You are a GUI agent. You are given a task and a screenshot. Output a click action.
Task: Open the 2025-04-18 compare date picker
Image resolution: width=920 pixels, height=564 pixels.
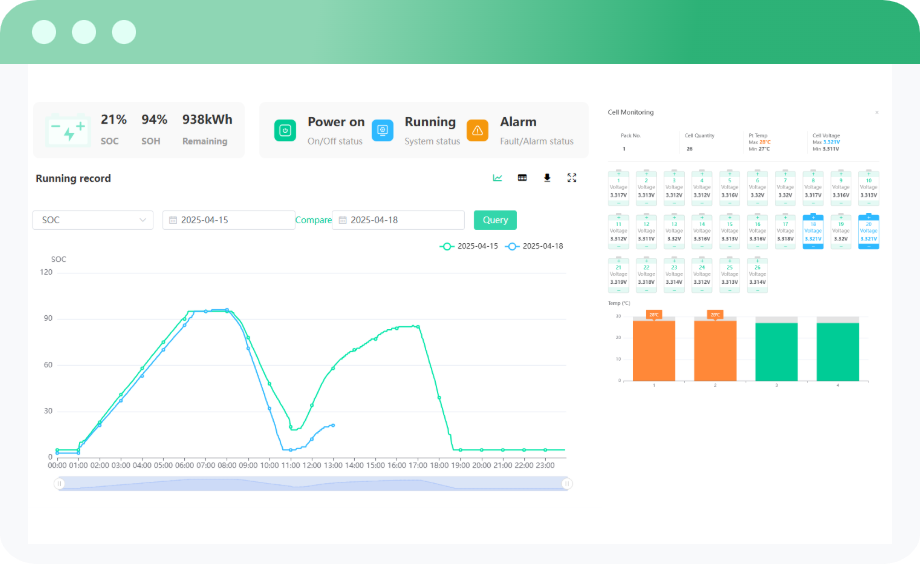point(399,220)
